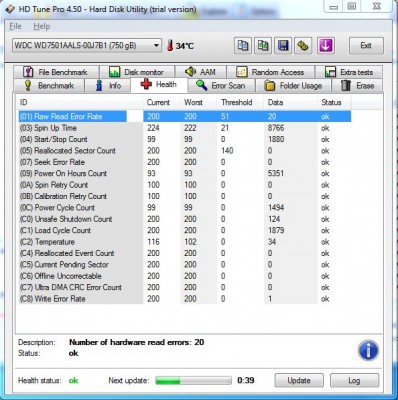Click the purple down-arrow tray icon
Image resolution: width=398 pixels, height=400 pixels.
pos(326,46)
